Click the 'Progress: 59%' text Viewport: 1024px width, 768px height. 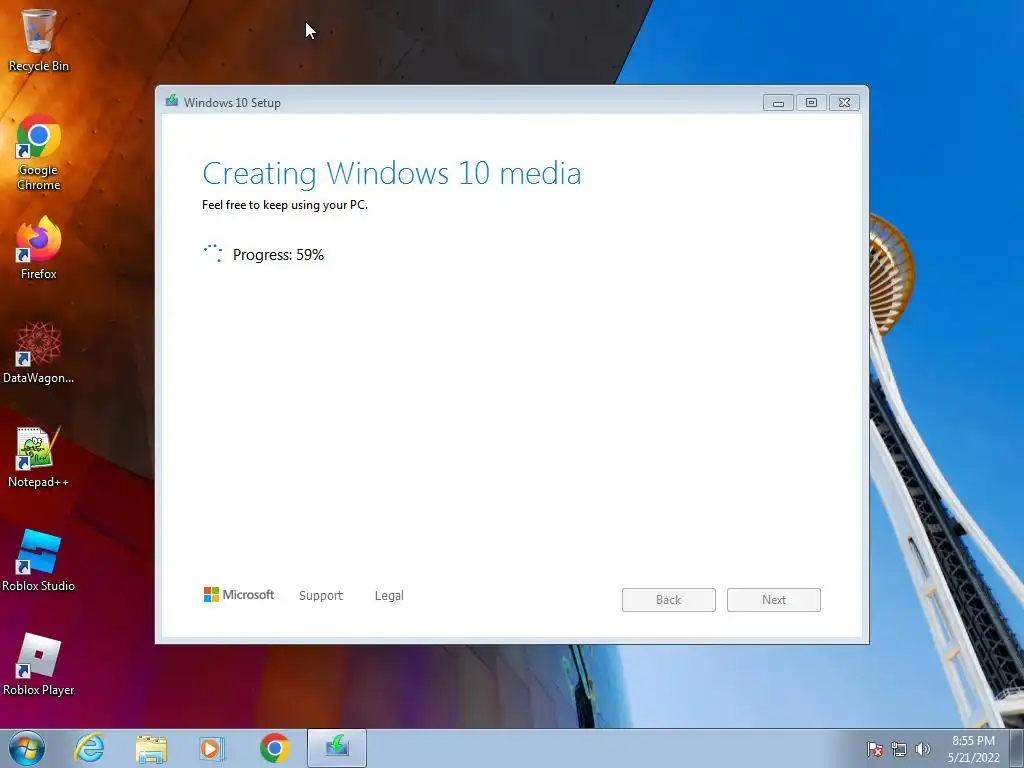click(278, 255)
